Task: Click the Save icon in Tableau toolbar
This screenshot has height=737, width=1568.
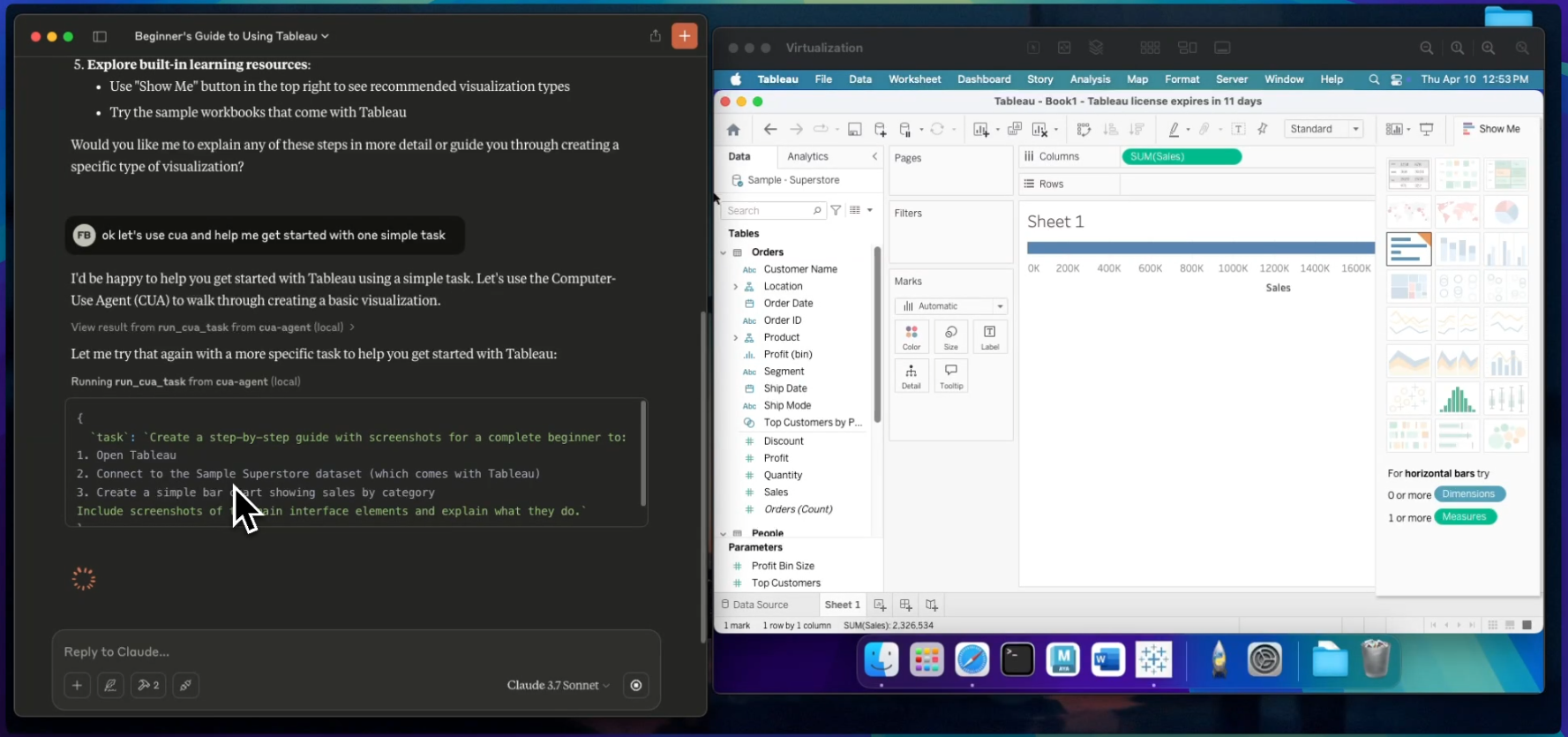Action: point(854,130)
